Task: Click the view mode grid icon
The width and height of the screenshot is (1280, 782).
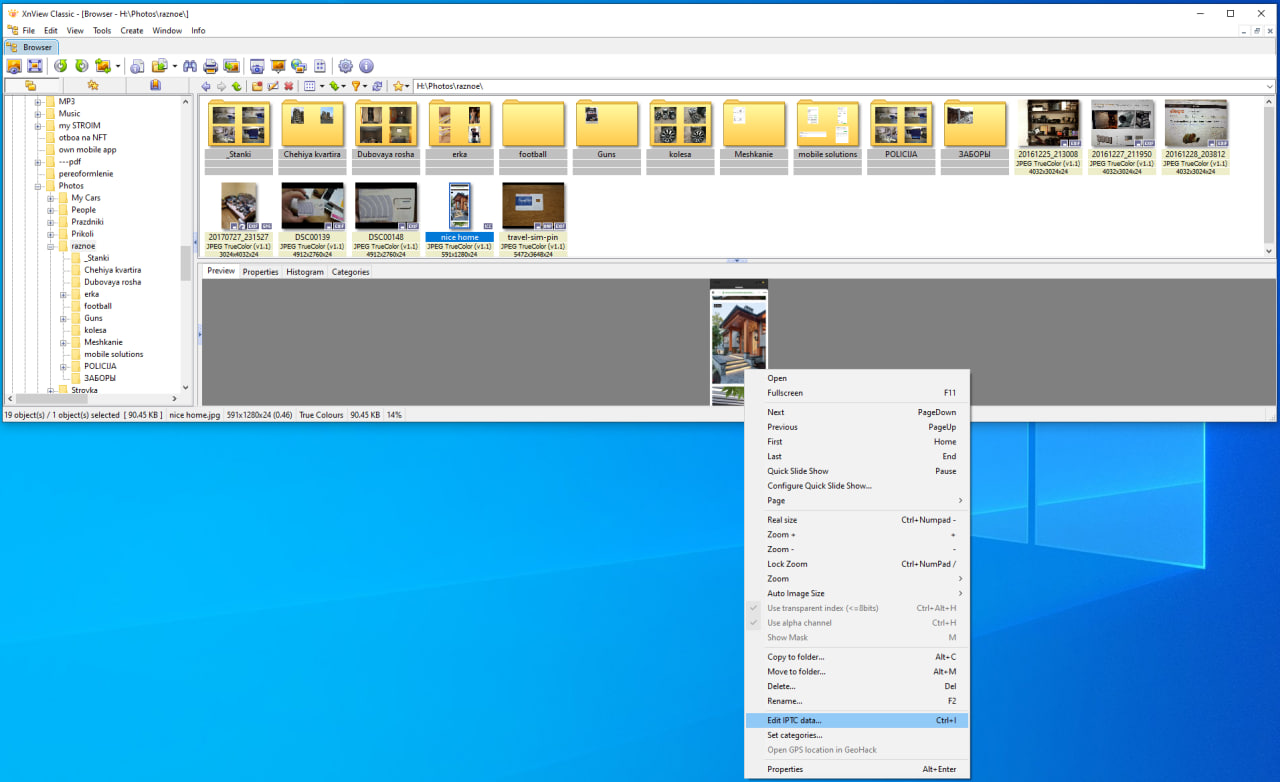Action: (309, 86)
